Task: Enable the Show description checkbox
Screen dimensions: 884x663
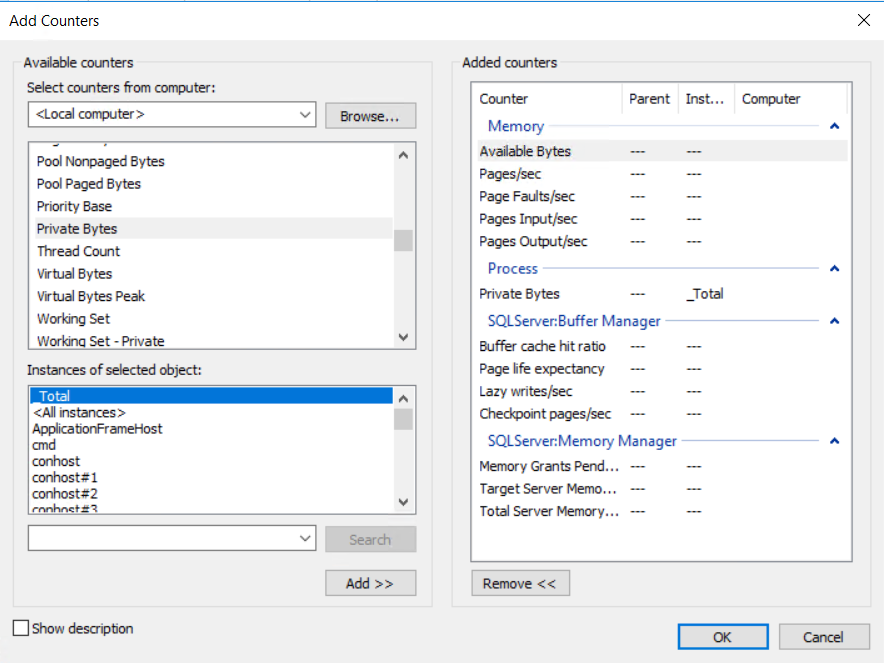Action: pos(21,629)
